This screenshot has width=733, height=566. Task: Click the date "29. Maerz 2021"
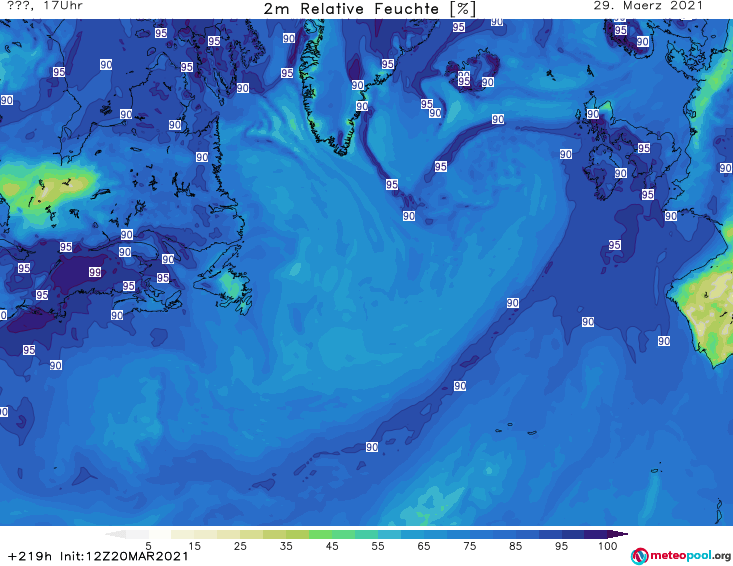(648, 6)
